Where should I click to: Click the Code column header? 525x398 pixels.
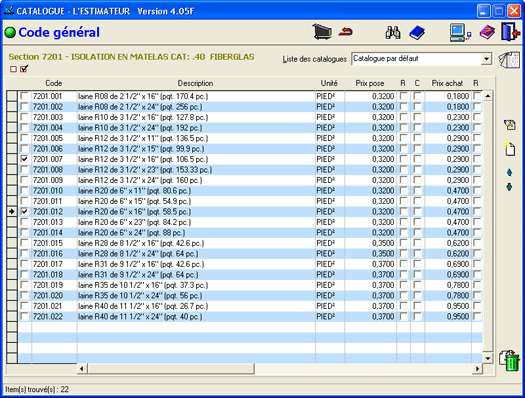point(54,83)
